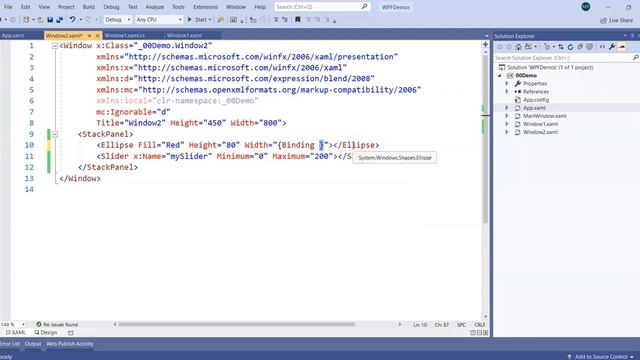This screenshot has height=360, width=640.
Task: Click the swap panes icon beside the Design tab
Action: [71, 333]
